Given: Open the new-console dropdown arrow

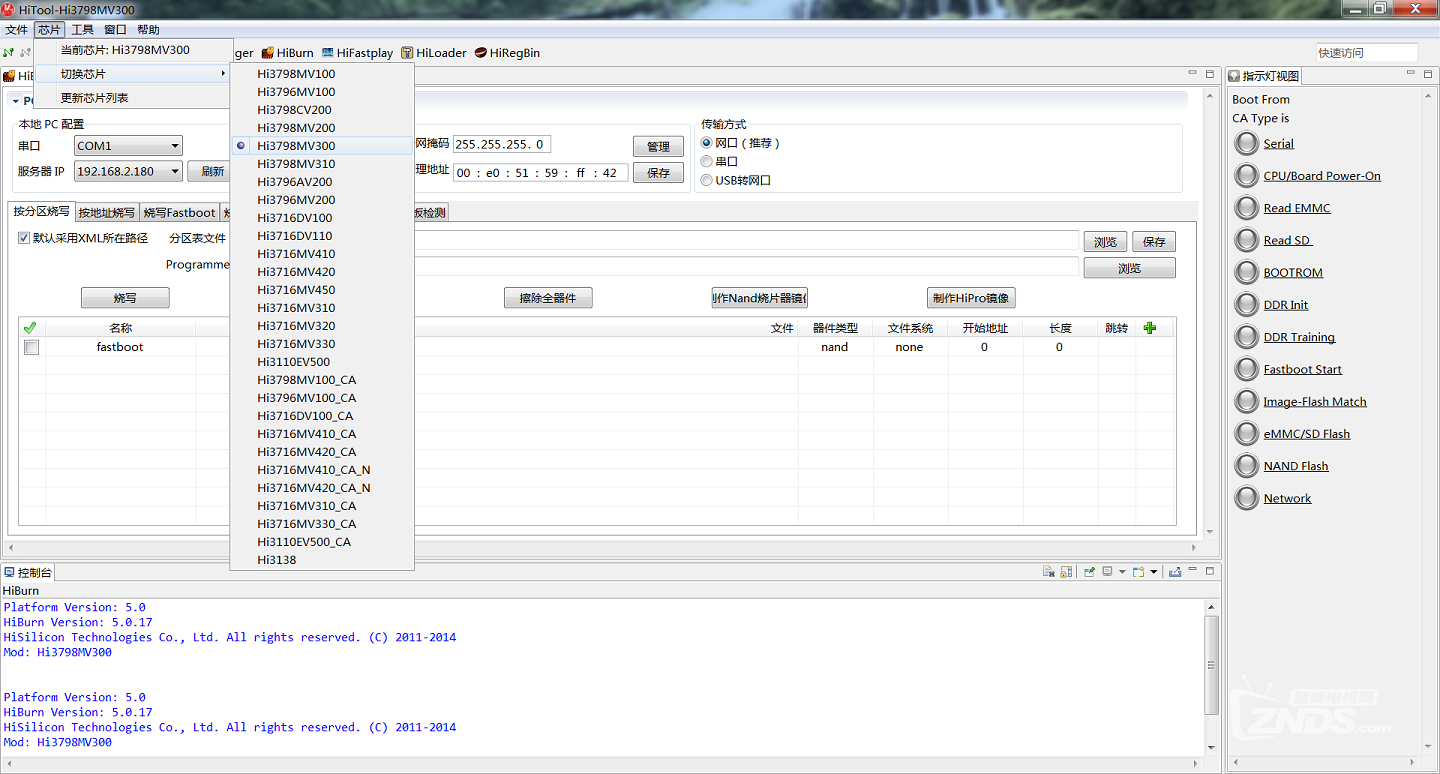Looking at the screenshot, I should pos(1154,572).
